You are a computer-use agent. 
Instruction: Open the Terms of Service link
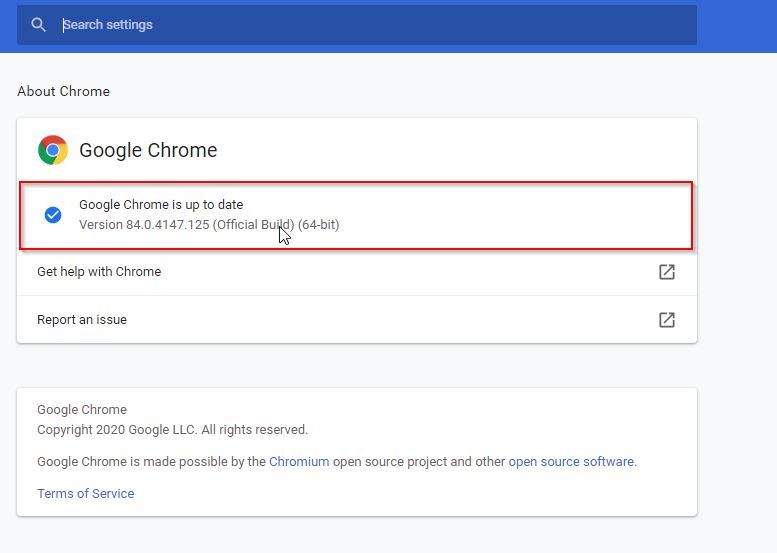86,494
